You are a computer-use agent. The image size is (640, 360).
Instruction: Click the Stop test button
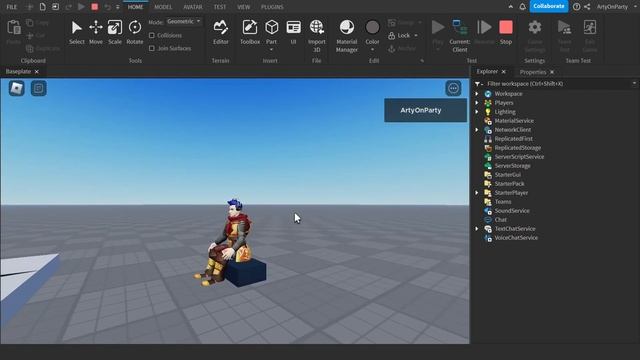click(506, 32)
